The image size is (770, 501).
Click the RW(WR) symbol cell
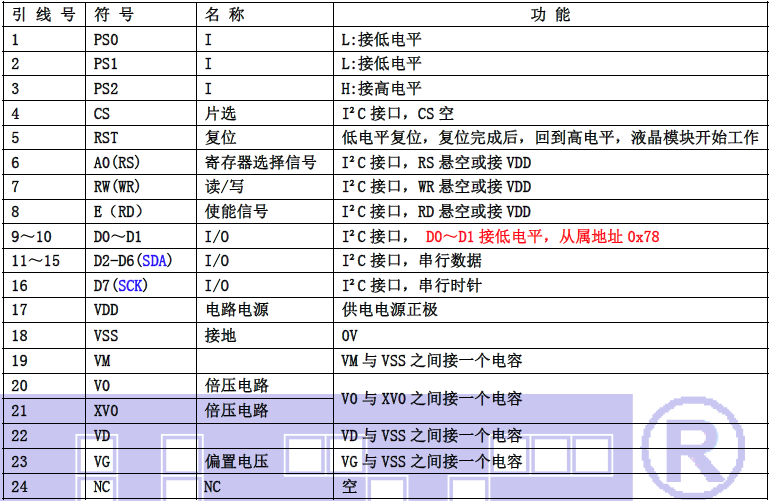(117, 187)
